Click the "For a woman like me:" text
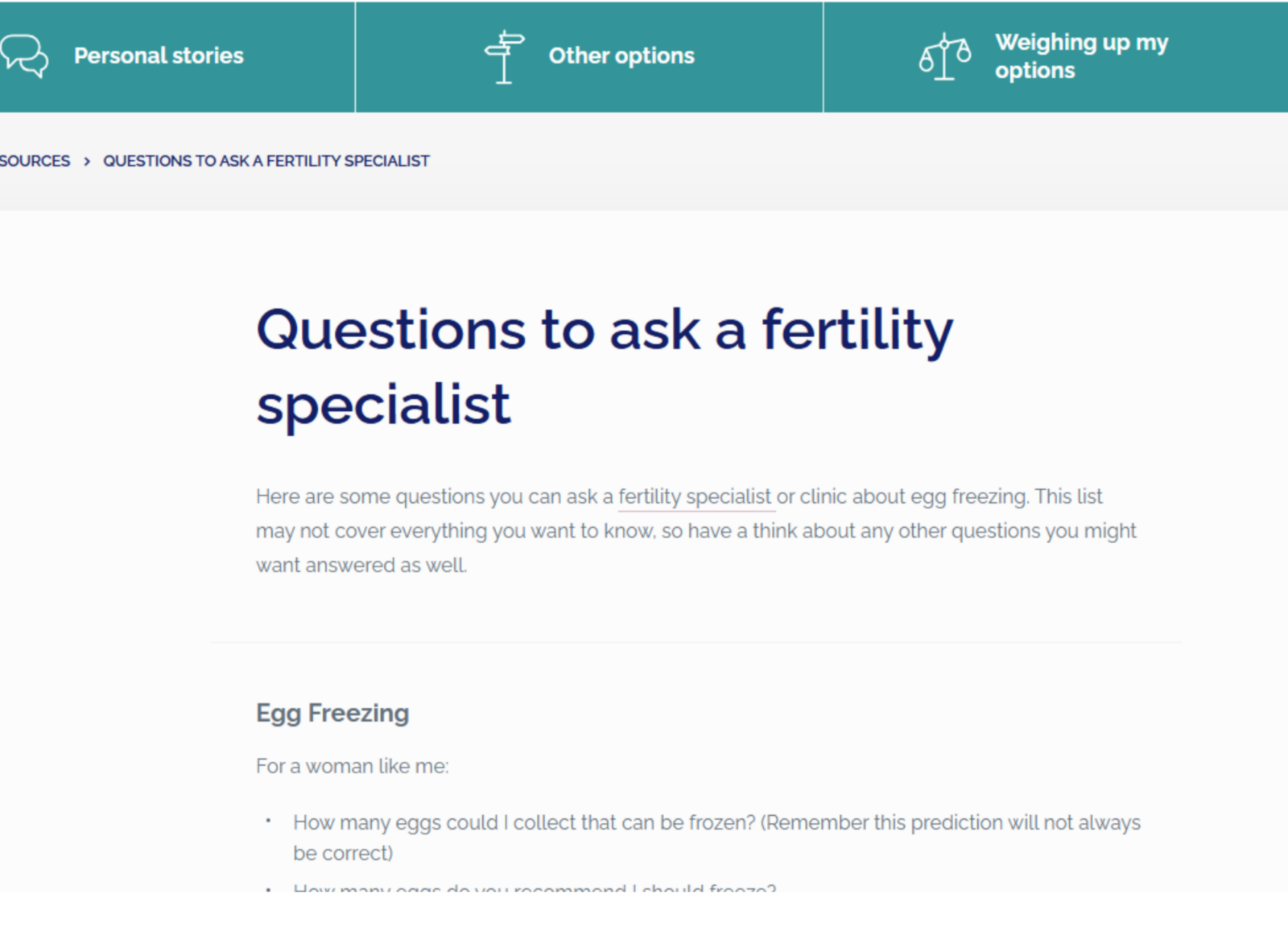The image size is (1288, 943). 352,766
